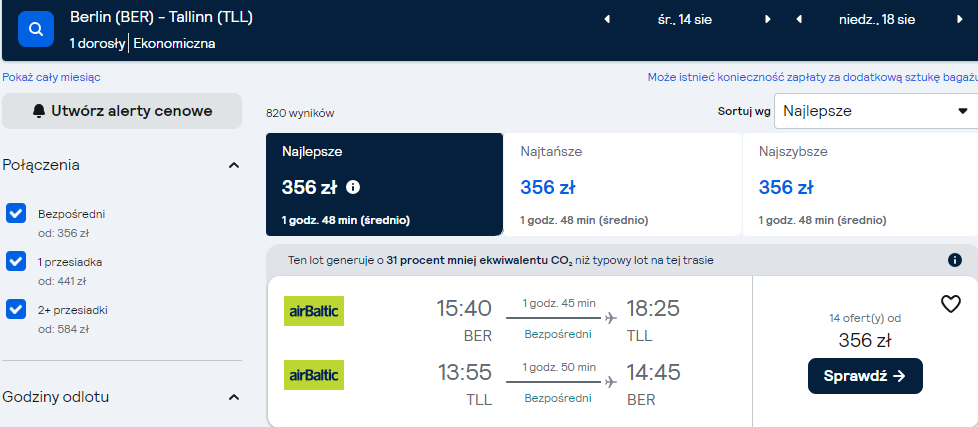This screenshot has width=978, height=427.
Task: Open the Sortuj wg Najlepsze dropdown
Action: 876,111
